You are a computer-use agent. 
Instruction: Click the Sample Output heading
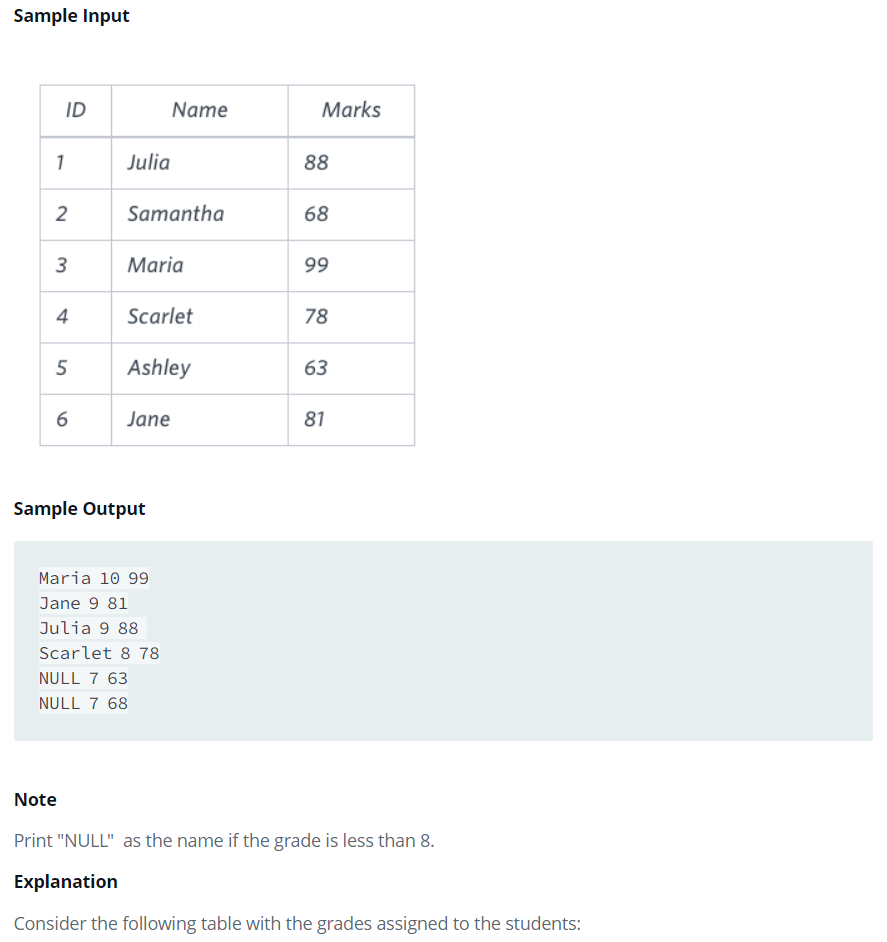click(x=79, y=509)
